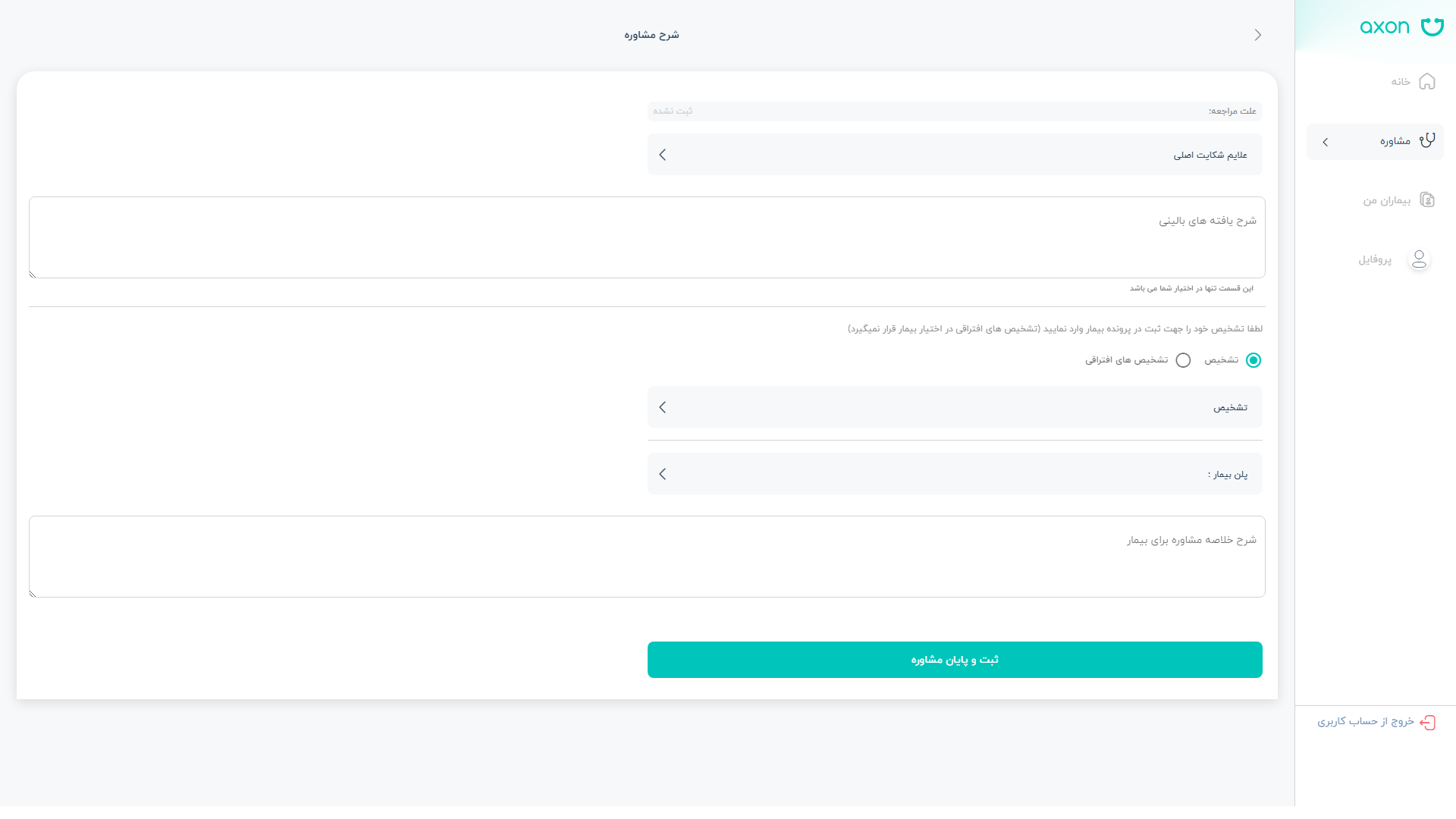Open the پلن بیمار dropdown chevron
1456x819 pixels.
tap(663, 474)
